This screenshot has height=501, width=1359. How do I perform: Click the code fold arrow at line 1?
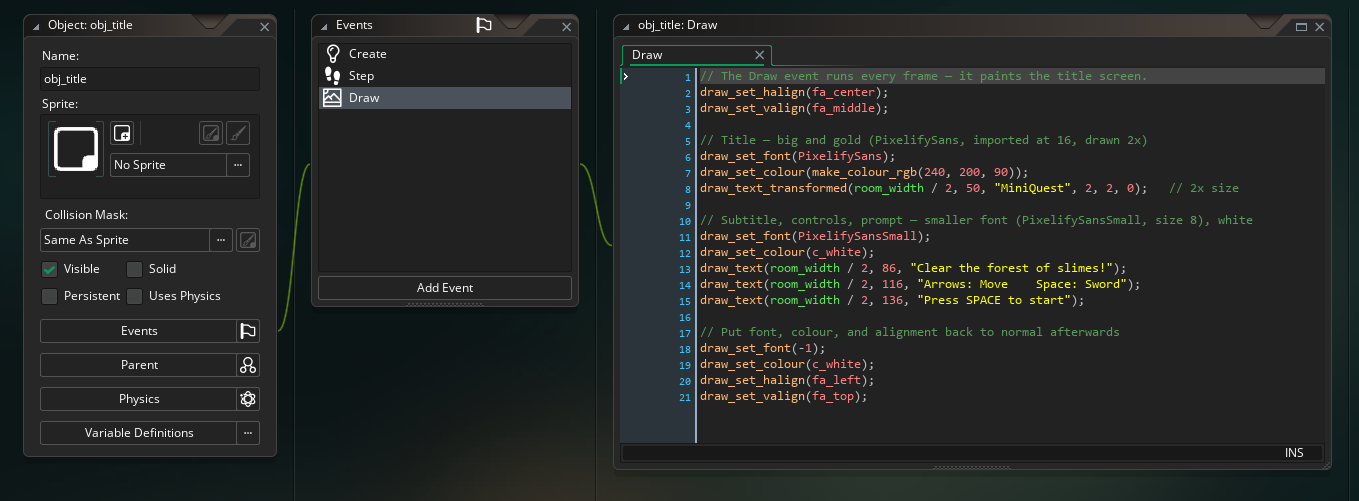point(626,76)
